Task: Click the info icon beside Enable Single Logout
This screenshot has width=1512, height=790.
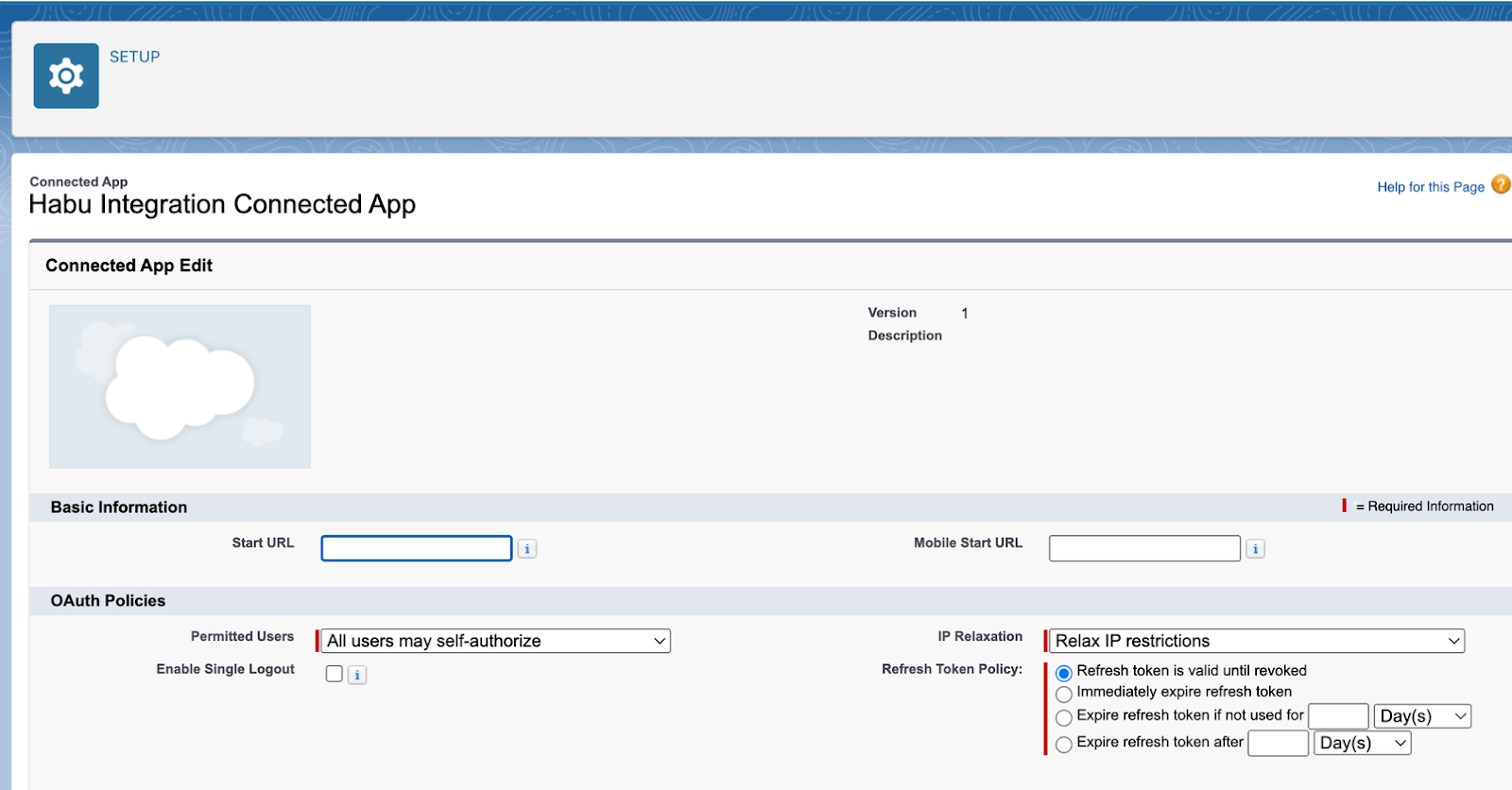Action: (356, 675)
